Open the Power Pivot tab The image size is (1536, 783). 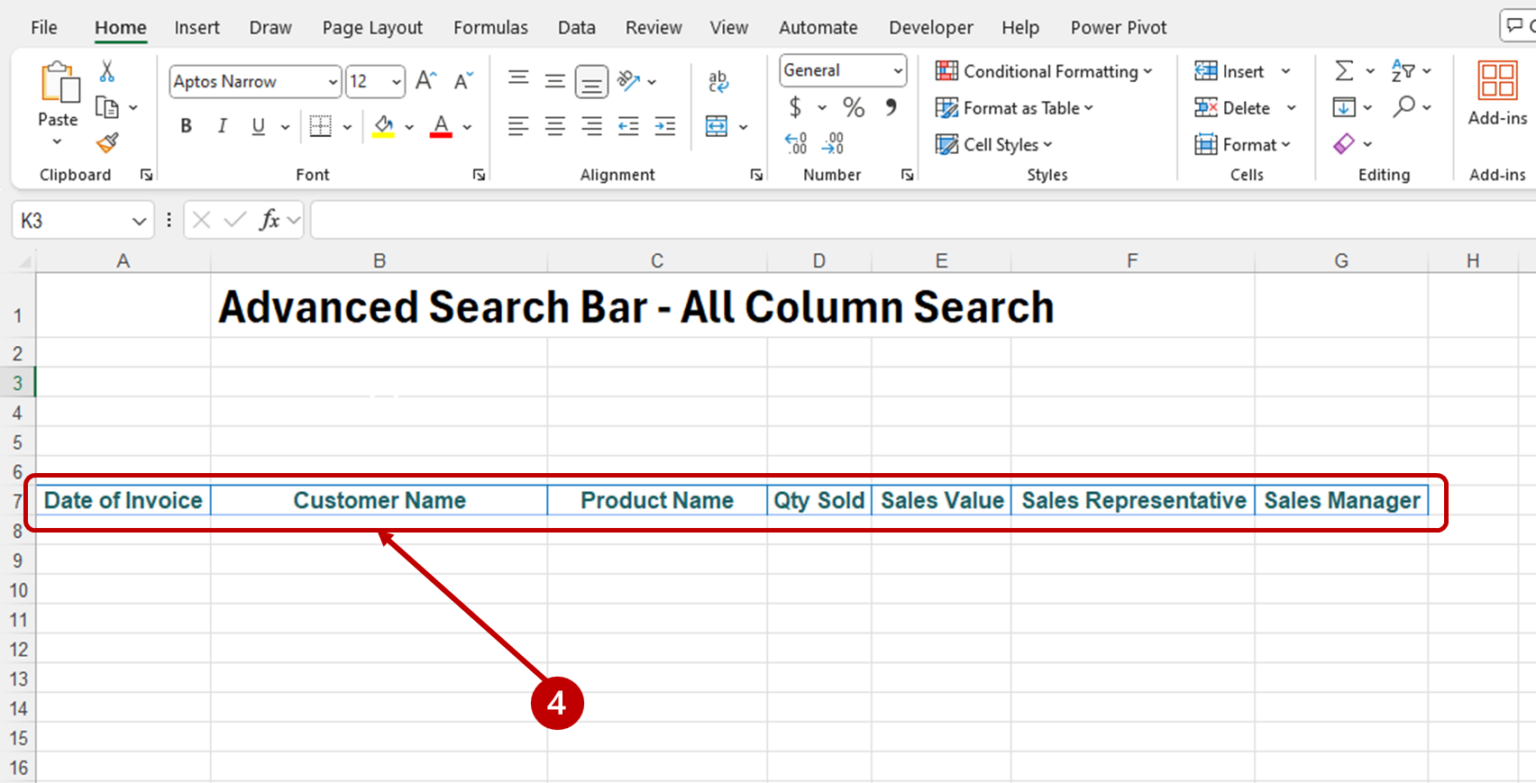[x=1118, y=27]
